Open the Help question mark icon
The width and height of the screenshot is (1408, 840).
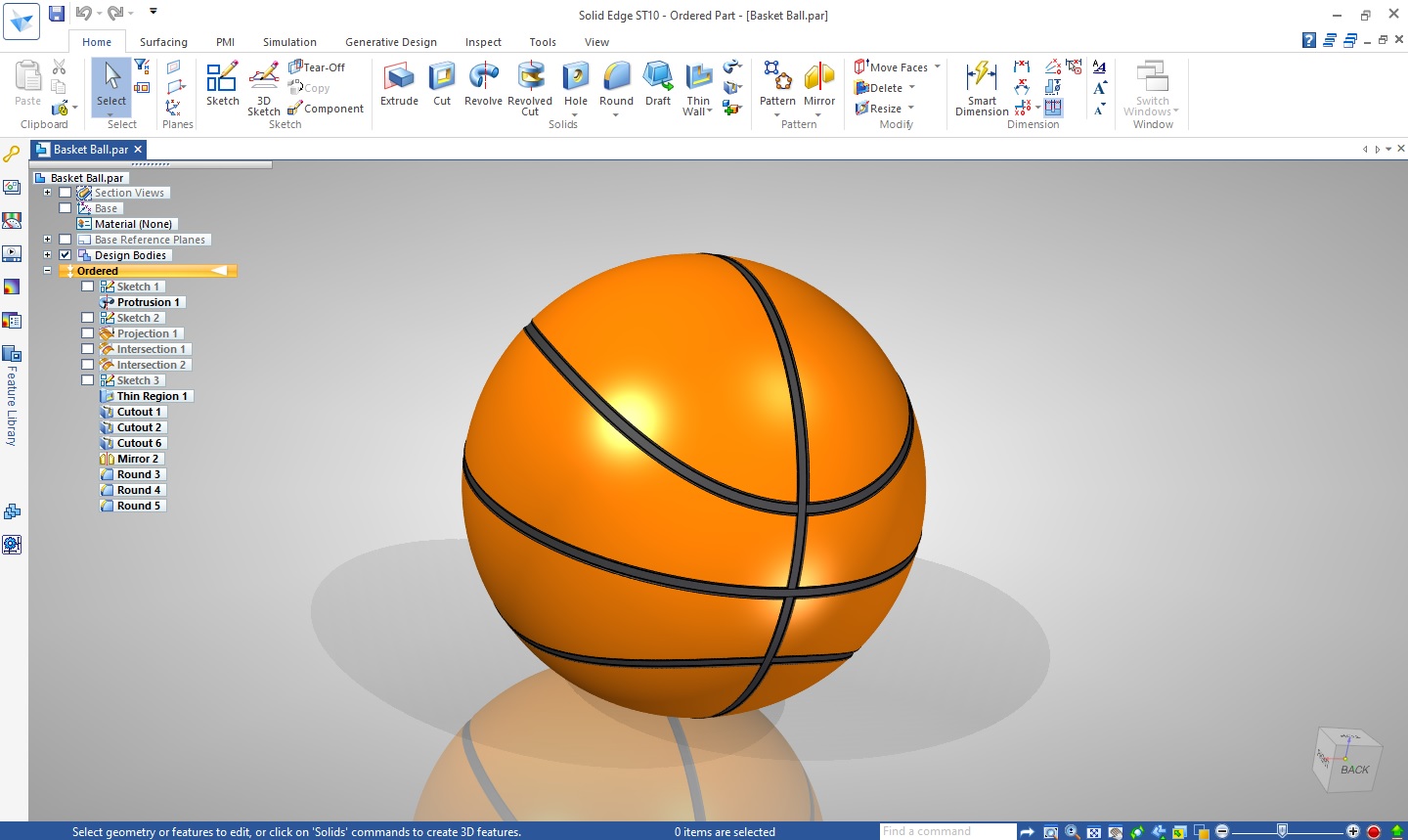[x=1309, y=40]
